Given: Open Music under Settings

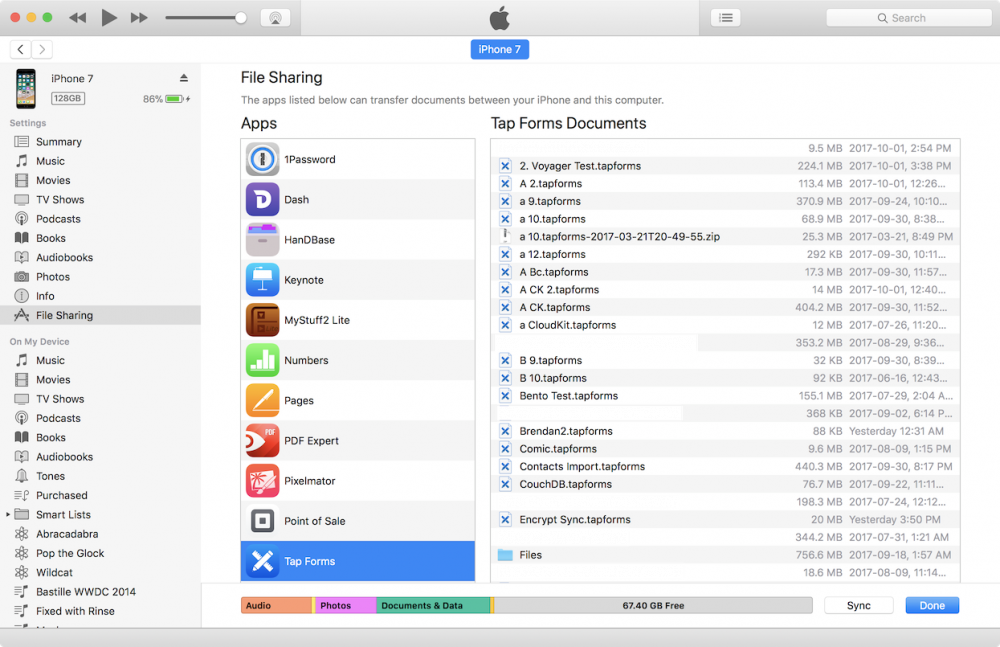Looking at the screenshot, I should [x=100, y=161].
